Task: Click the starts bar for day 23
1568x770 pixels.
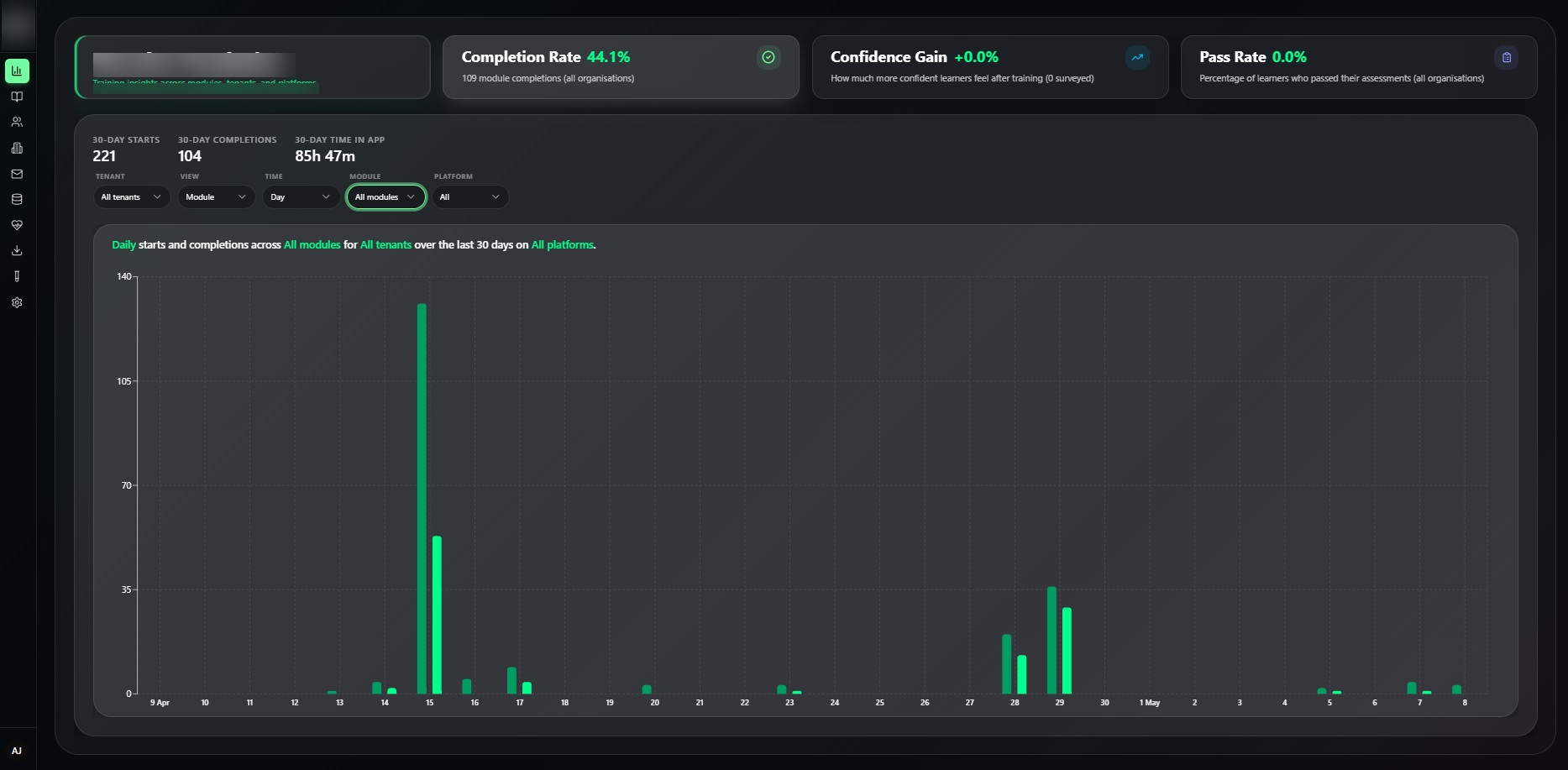Action: 782,689
